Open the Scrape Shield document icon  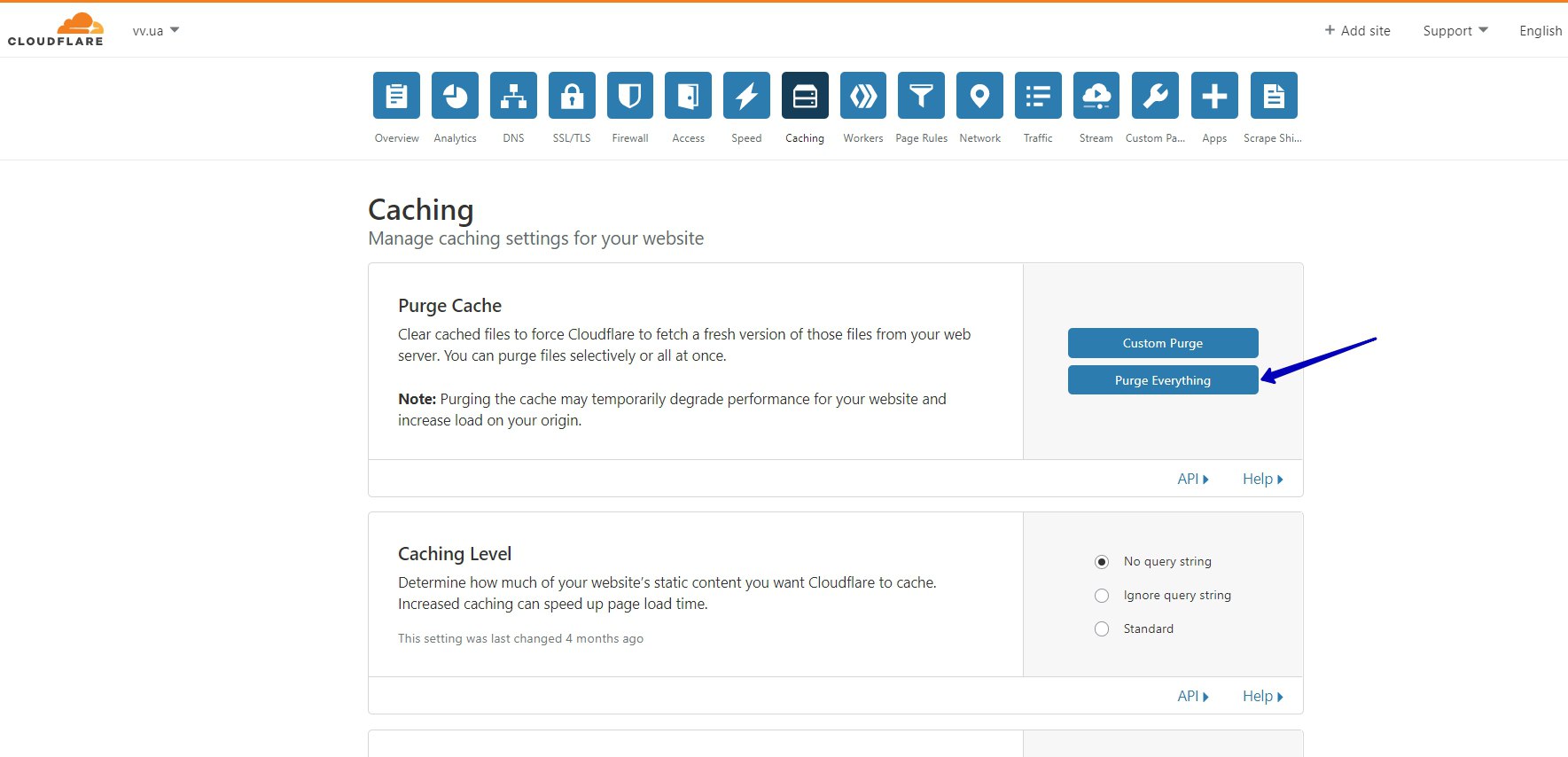(x=1274, y=95)
